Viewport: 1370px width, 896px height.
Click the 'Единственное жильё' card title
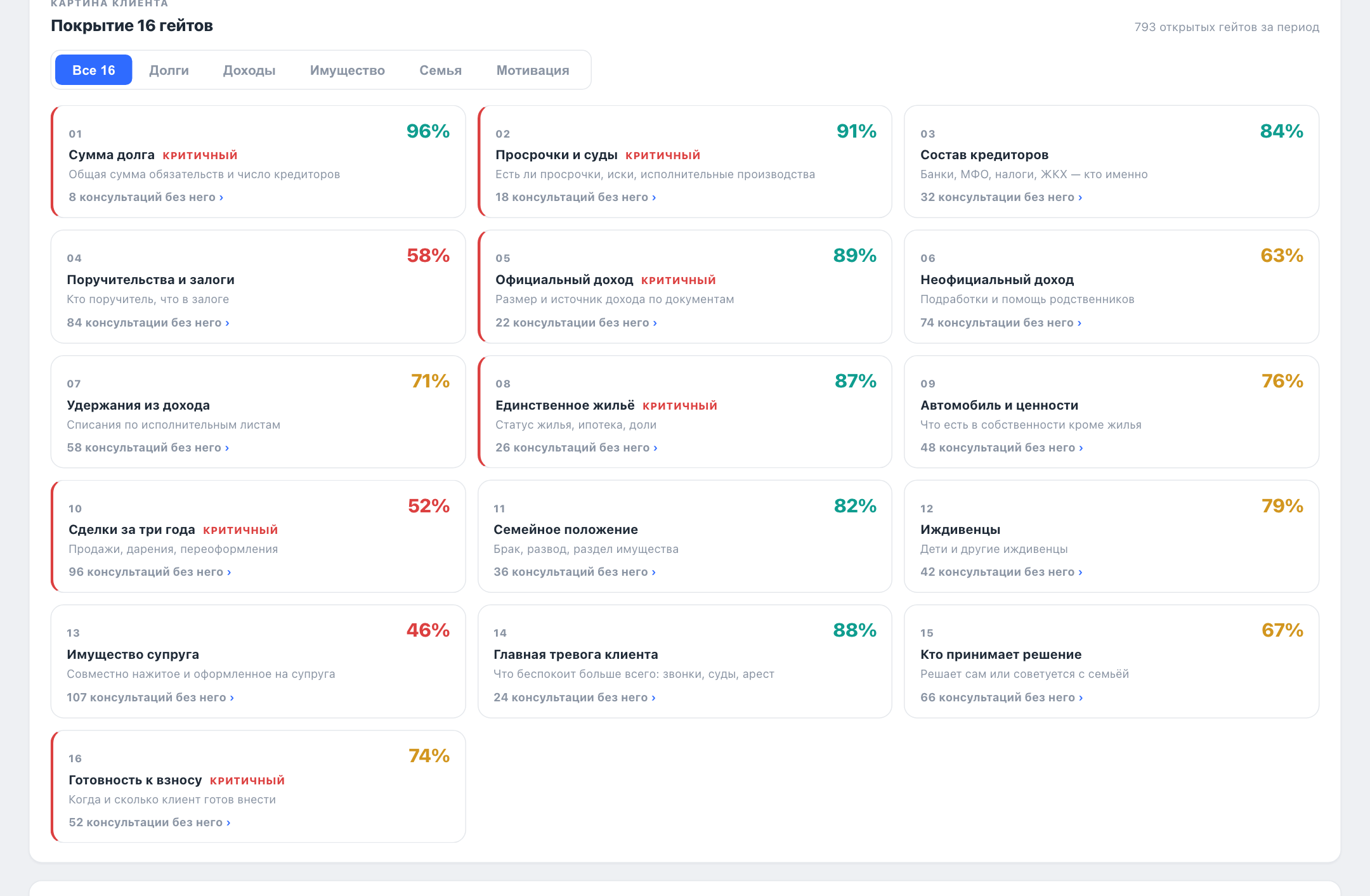click(x=565, y=405)
